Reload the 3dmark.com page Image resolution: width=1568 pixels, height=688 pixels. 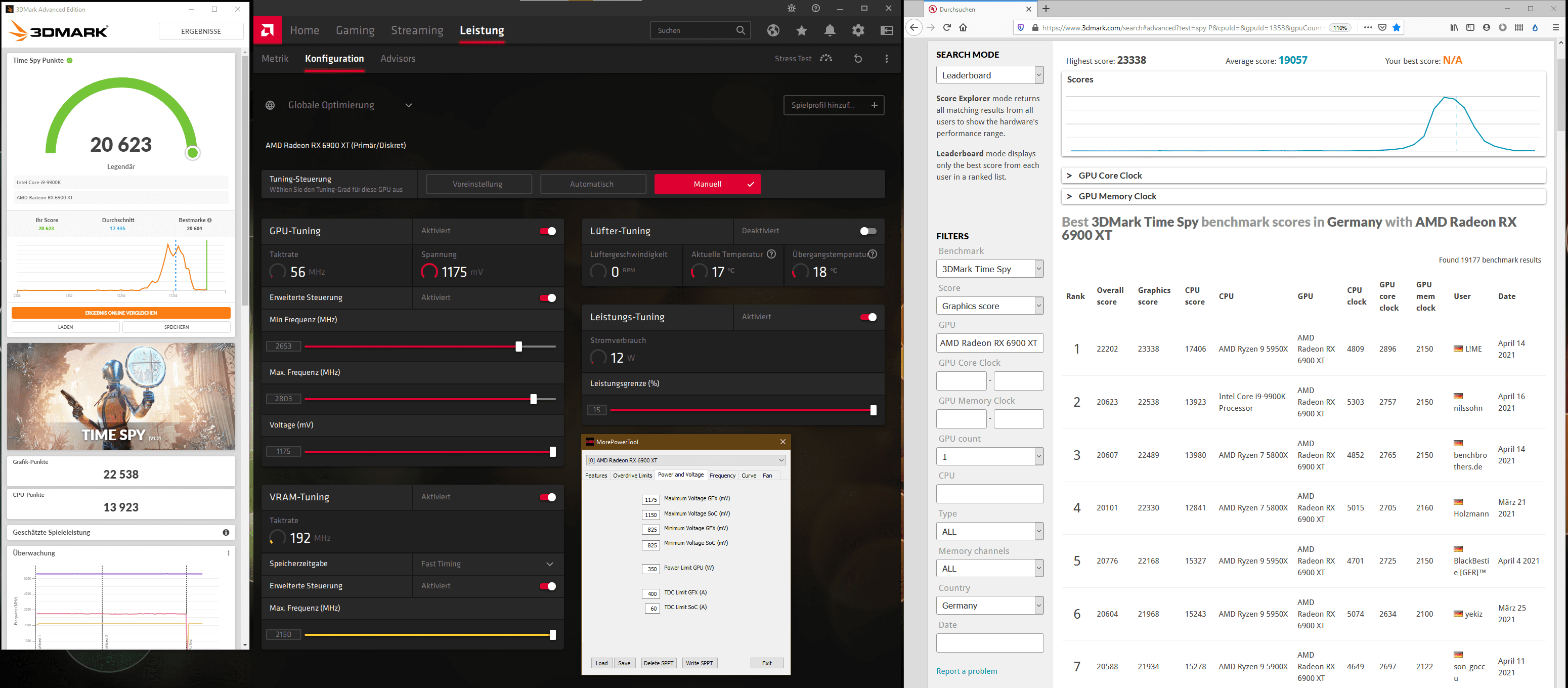946,27
